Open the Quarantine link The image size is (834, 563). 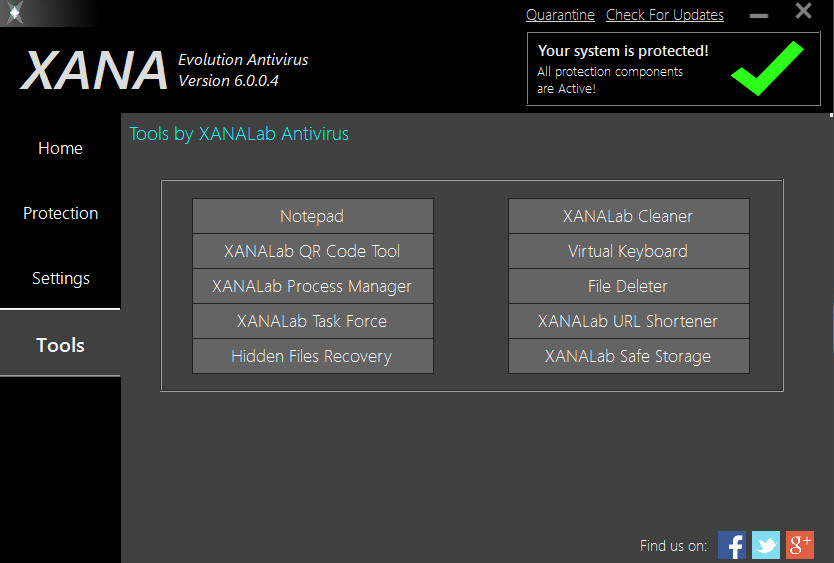560,15
